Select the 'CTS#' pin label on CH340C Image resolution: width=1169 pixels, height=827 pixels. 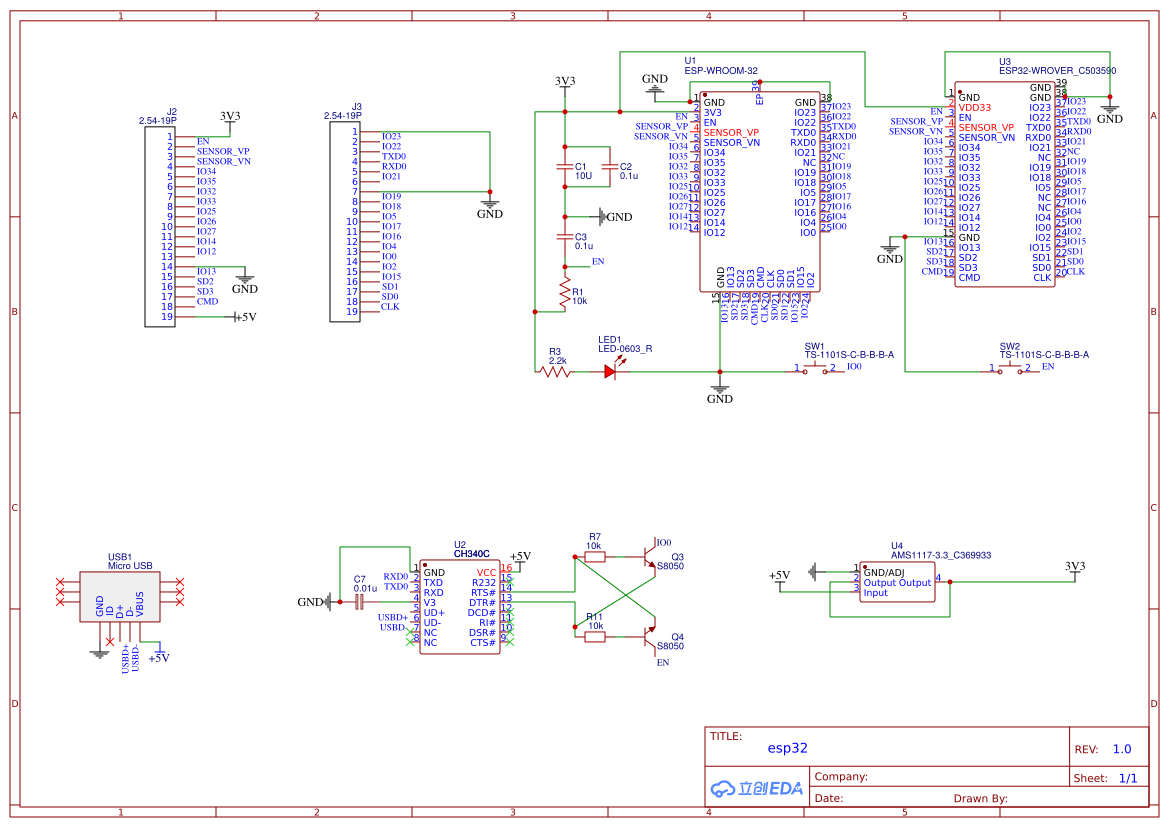tap(483, 643)
